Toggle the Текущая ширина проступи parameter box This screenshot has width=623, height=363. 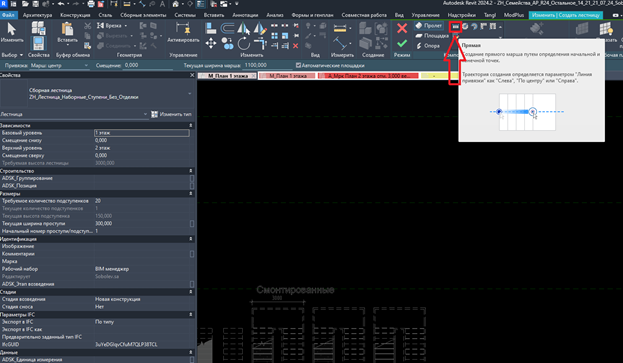point(192,224)
